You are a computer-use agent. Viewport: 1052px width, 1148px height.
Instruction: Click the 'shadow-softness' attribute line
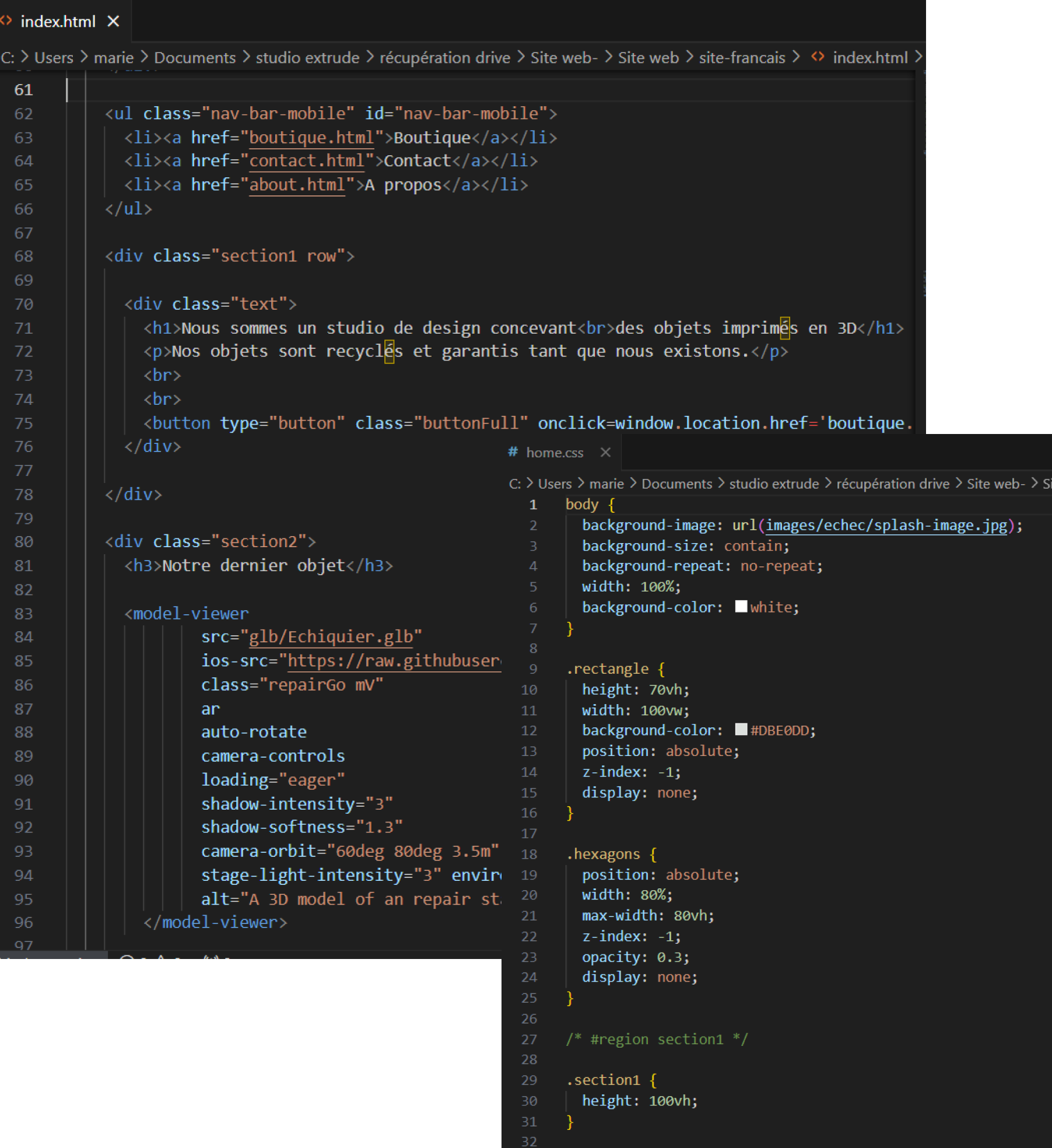tap(301, 827)
